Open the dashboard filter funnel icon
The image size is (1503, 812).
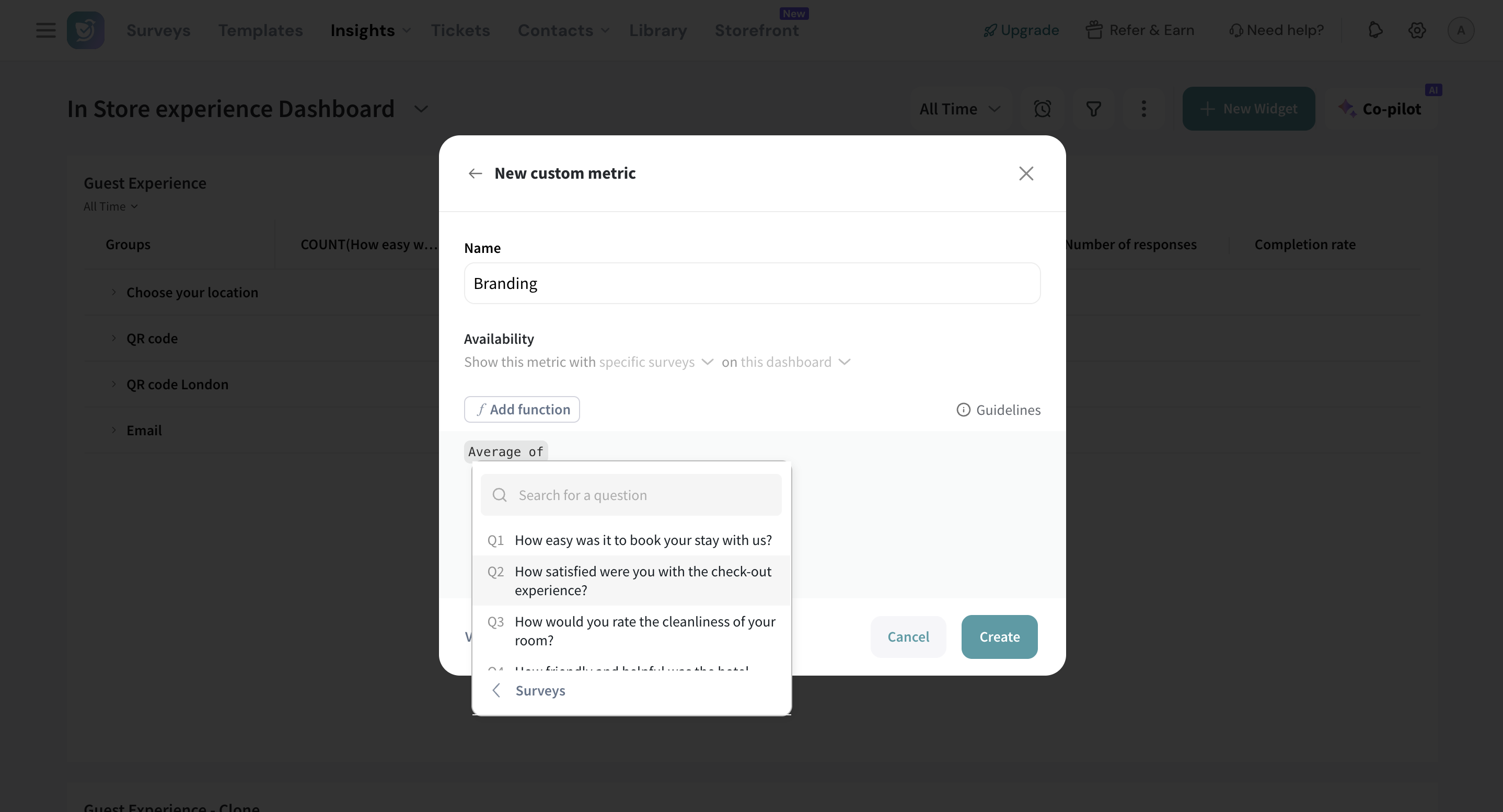[1093, 109]
